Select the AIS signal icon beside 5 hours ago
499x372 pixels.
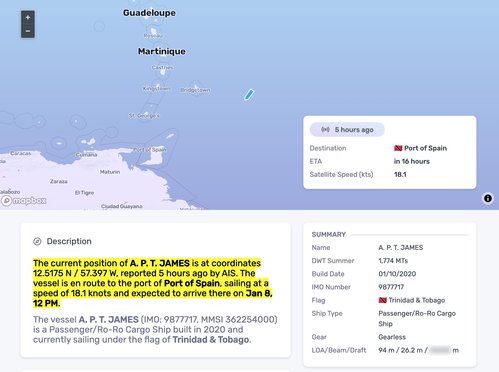click(325, 129)
